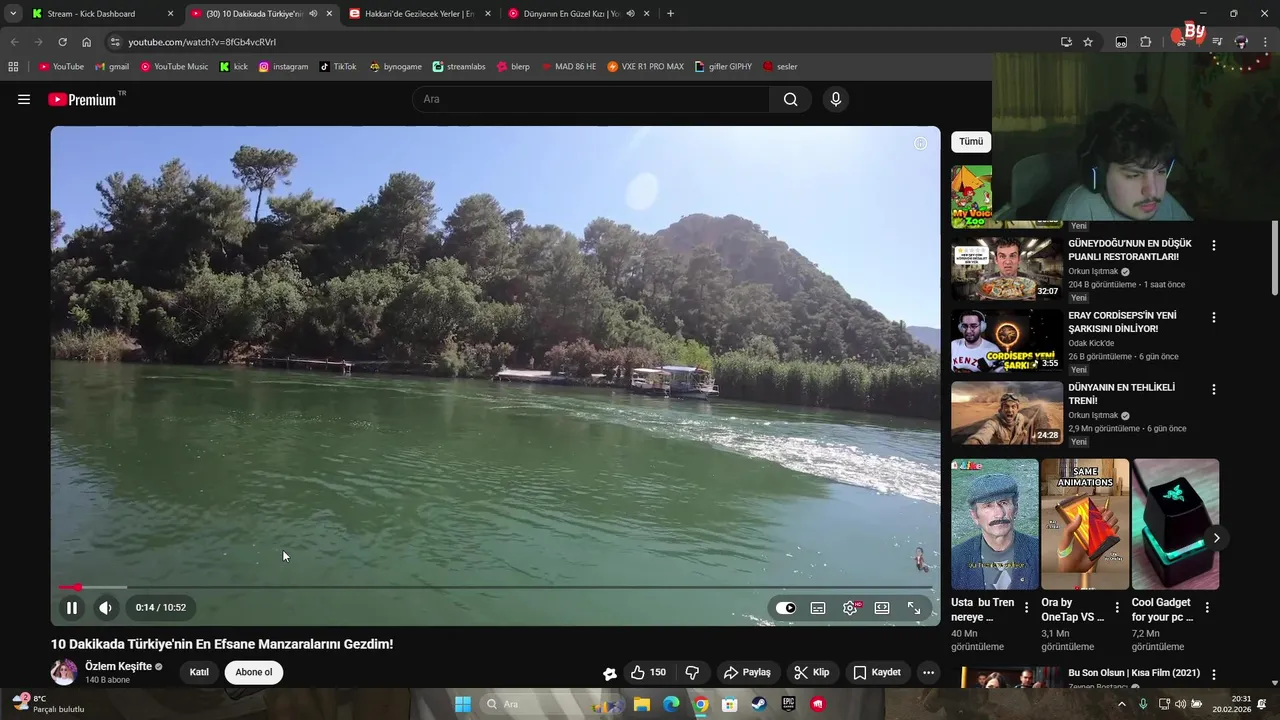The height and width of the screenshot is (720, 1280).
Task: Go to browser home page icon
Action: 86,42
